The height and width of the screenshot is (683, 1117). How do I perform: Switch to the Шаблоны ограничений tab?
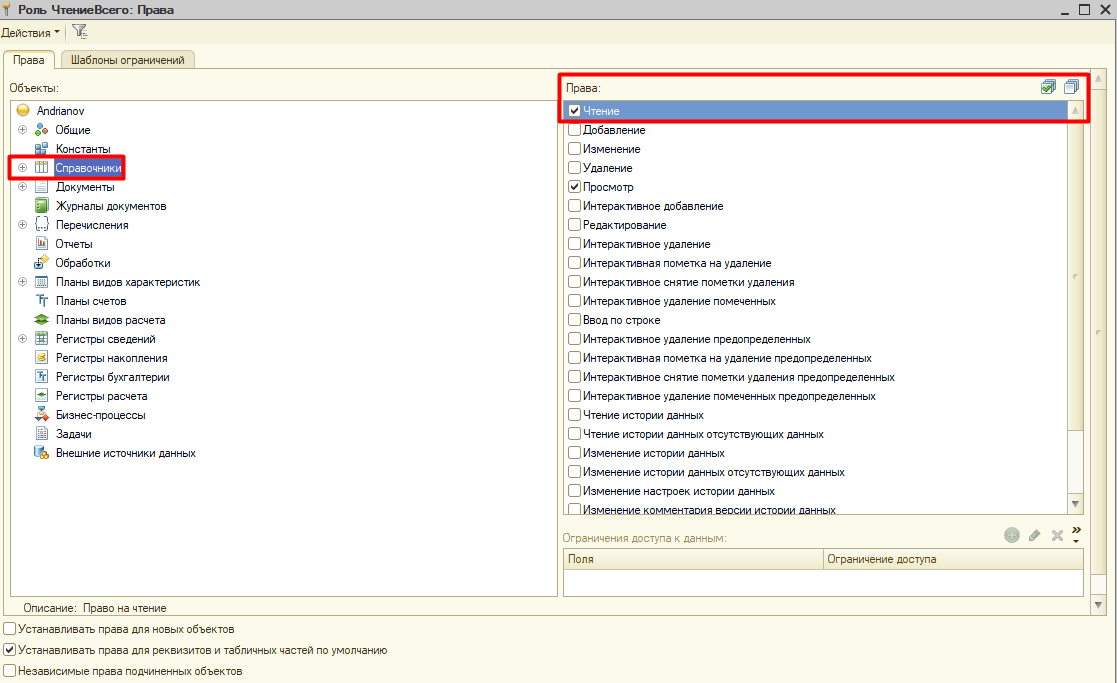click(x=127, y=60)
